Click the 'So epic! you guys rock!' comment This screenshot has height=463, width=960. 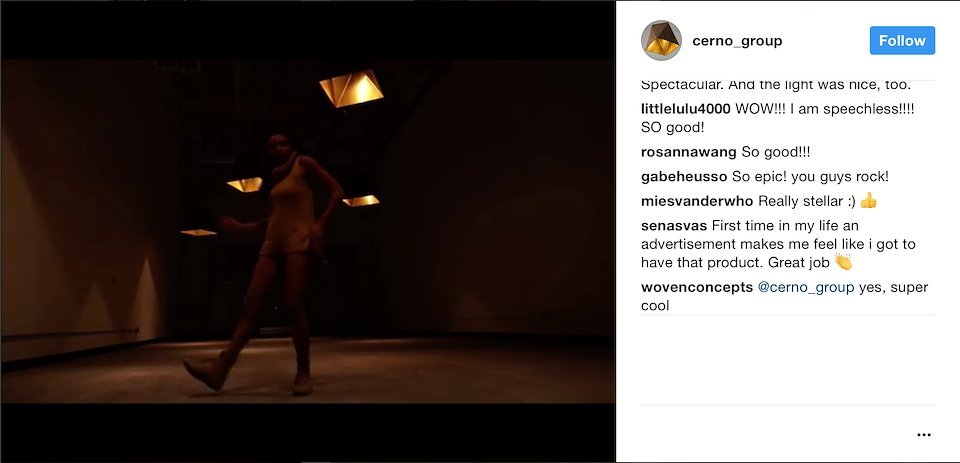[810, 176]
